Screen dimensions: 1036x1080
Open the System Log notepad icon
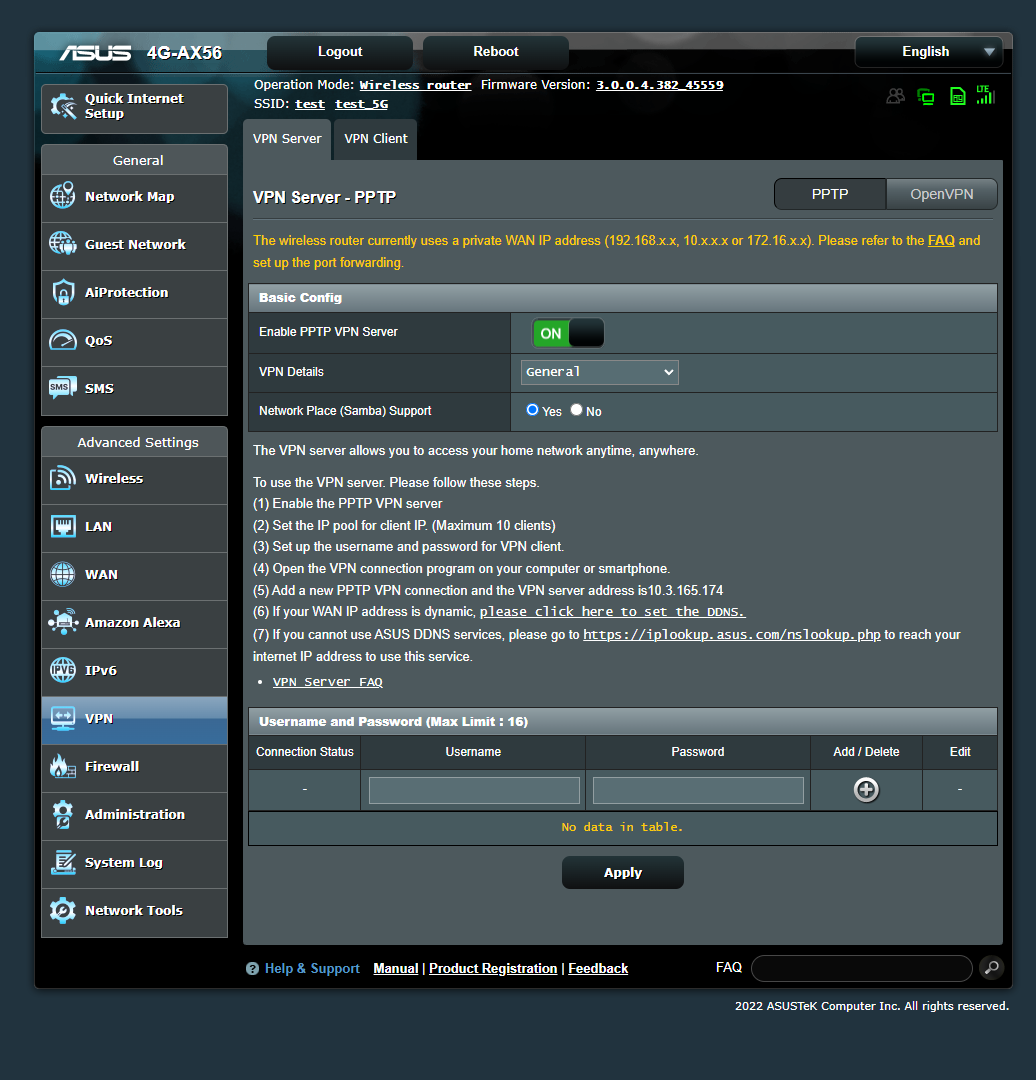(x=63, y=862)
